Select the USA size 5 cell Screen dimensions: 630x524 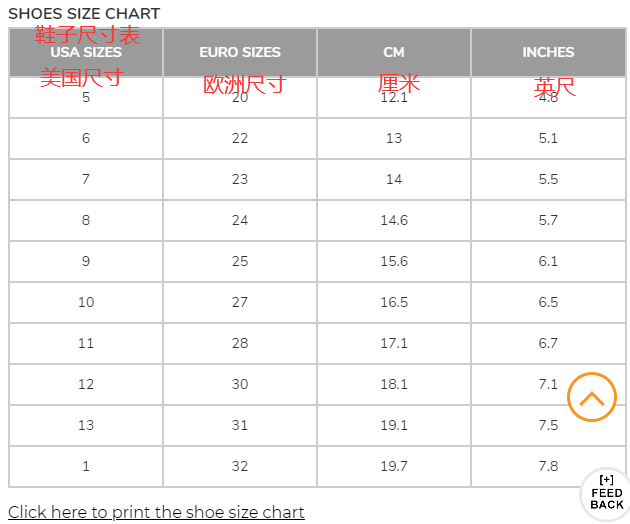pos(86,97)
